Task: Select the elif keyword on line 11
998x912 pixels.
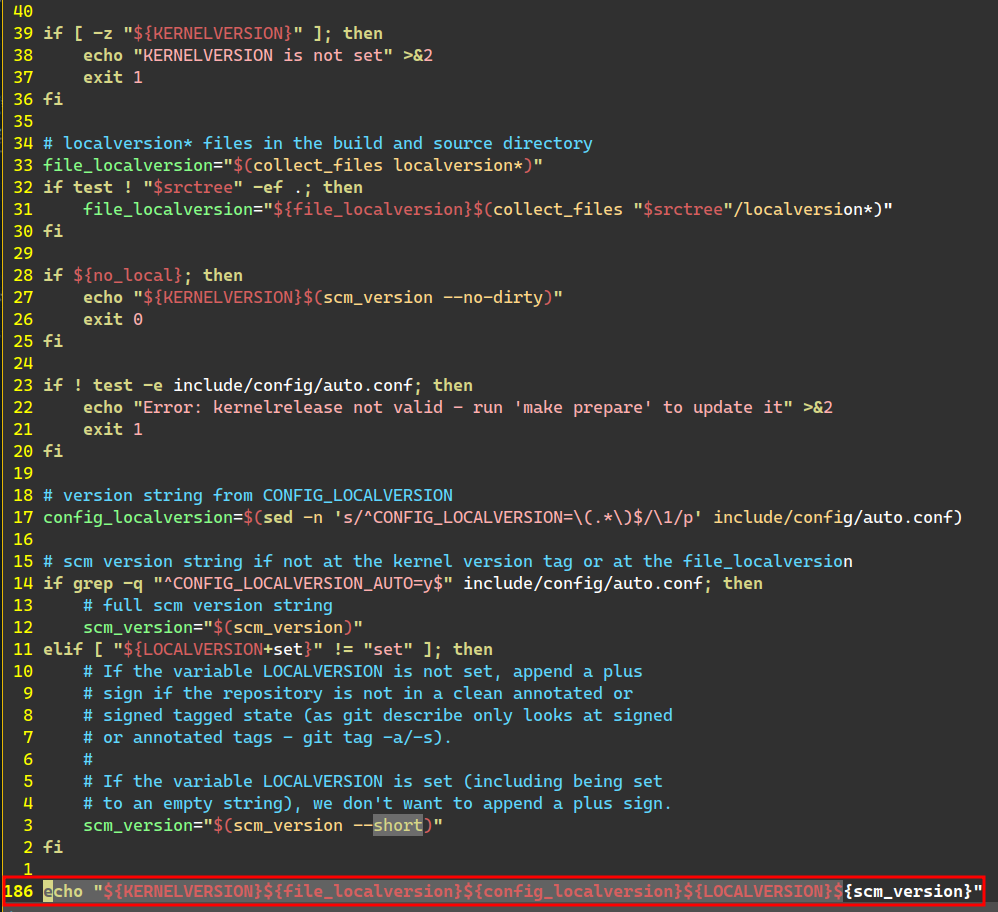Action: point(62,649)
